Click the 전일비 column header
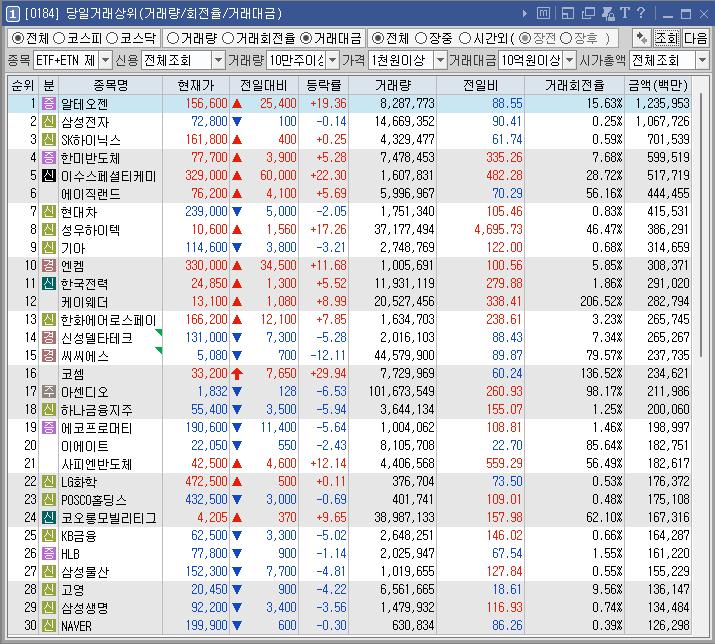Viewport: 715px width, 644px height. click(x=481, y=85)
